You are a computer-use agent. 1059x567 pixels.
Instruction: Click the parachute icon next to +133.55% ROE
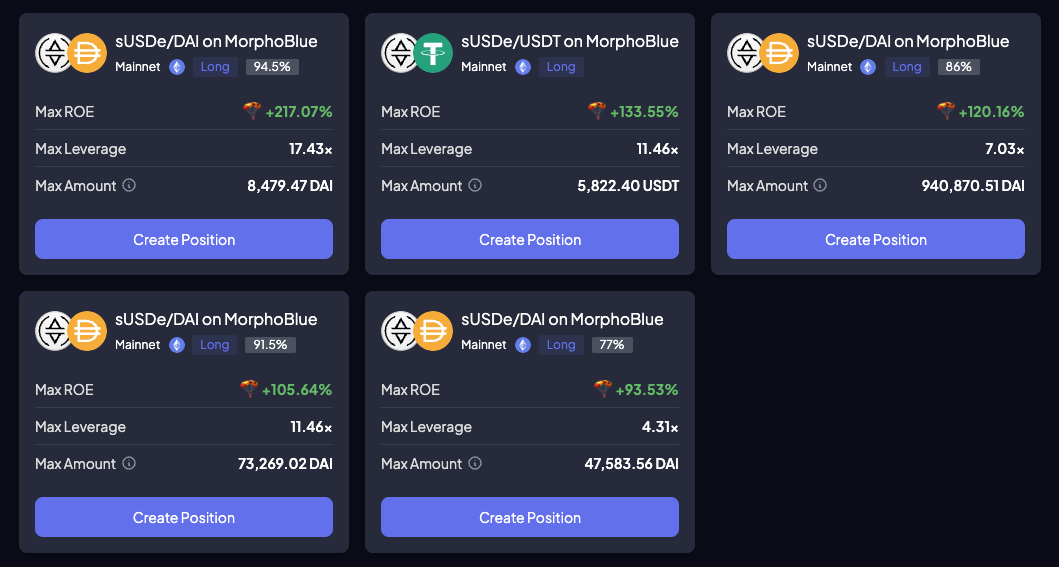click(597, 111)
